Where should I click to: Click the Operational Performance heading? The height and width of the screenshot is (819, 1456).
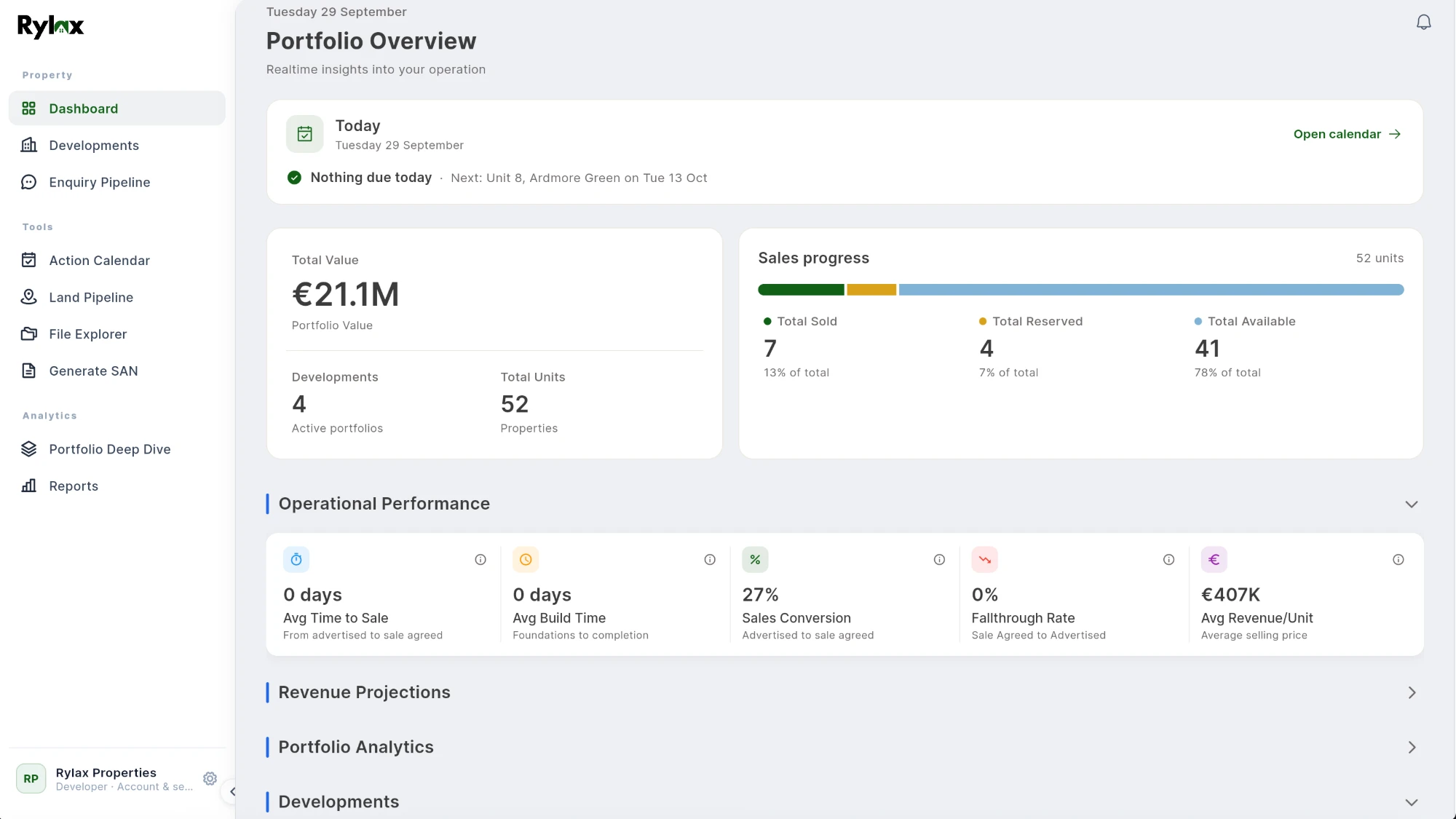pyautogui.click(x=384, y=504)
